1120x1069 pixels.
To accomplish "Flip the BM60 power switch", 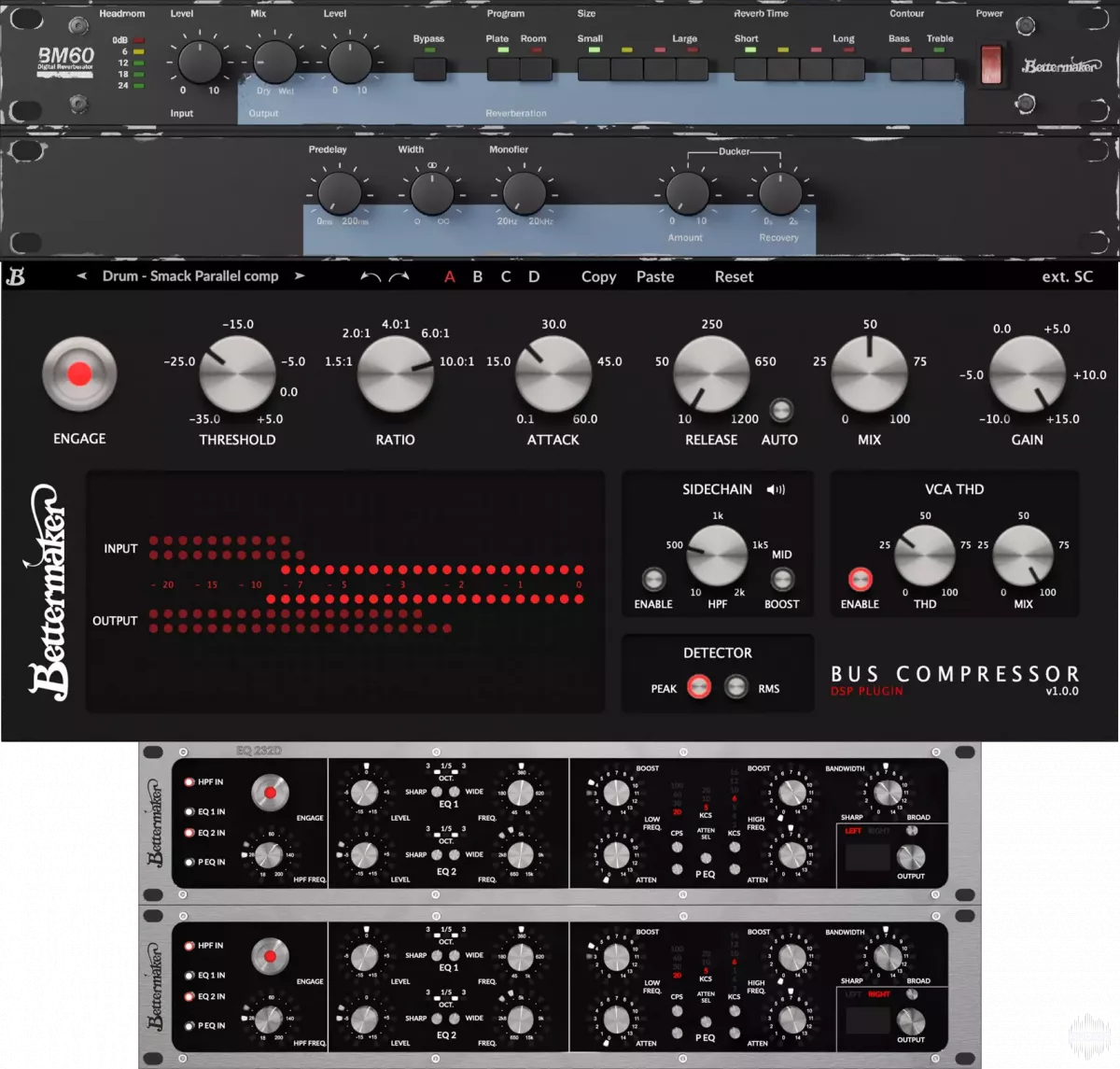I will pos(989,63).
